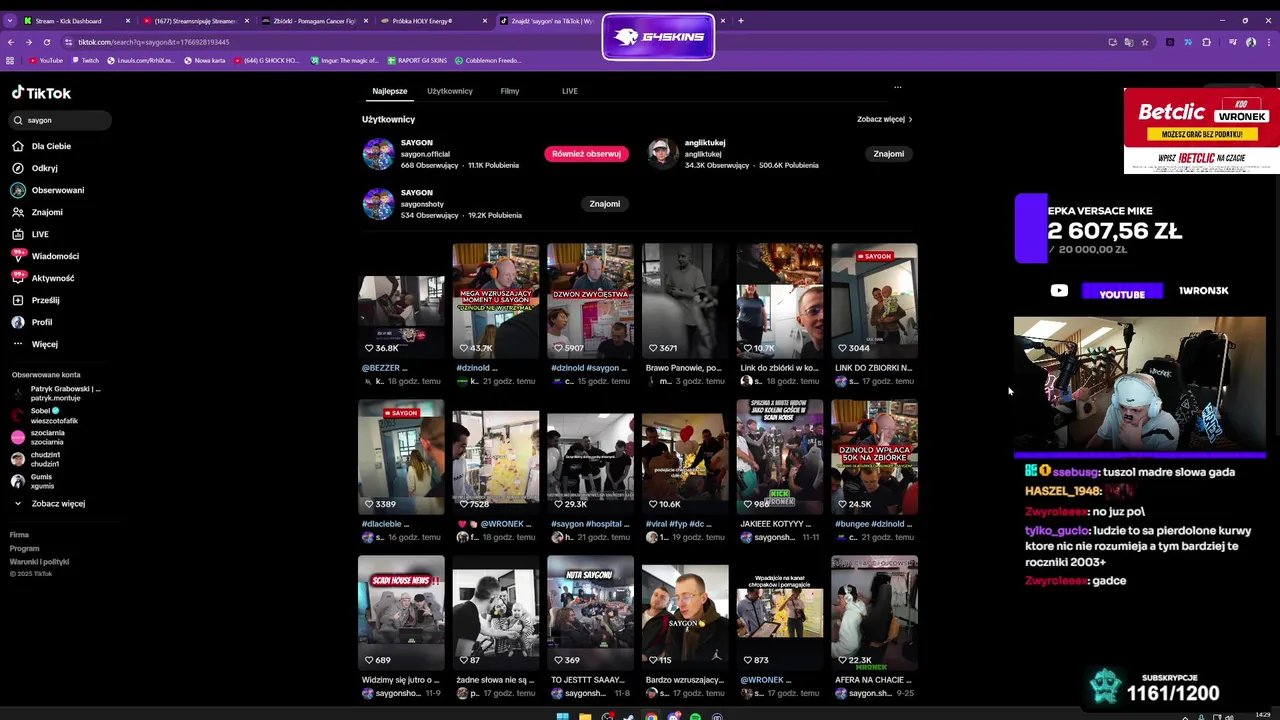Viewport: 1280px width, 720px height.
Task: Open szociarnia followed account
Action: [40, 437]
